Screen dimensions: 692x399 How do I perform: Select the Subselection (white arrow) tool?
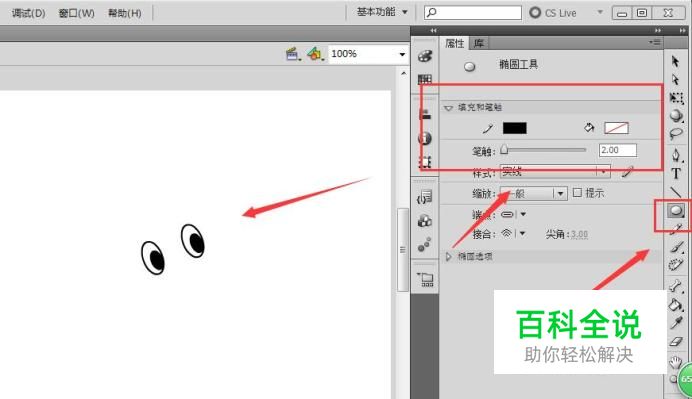tap(675, 79)
